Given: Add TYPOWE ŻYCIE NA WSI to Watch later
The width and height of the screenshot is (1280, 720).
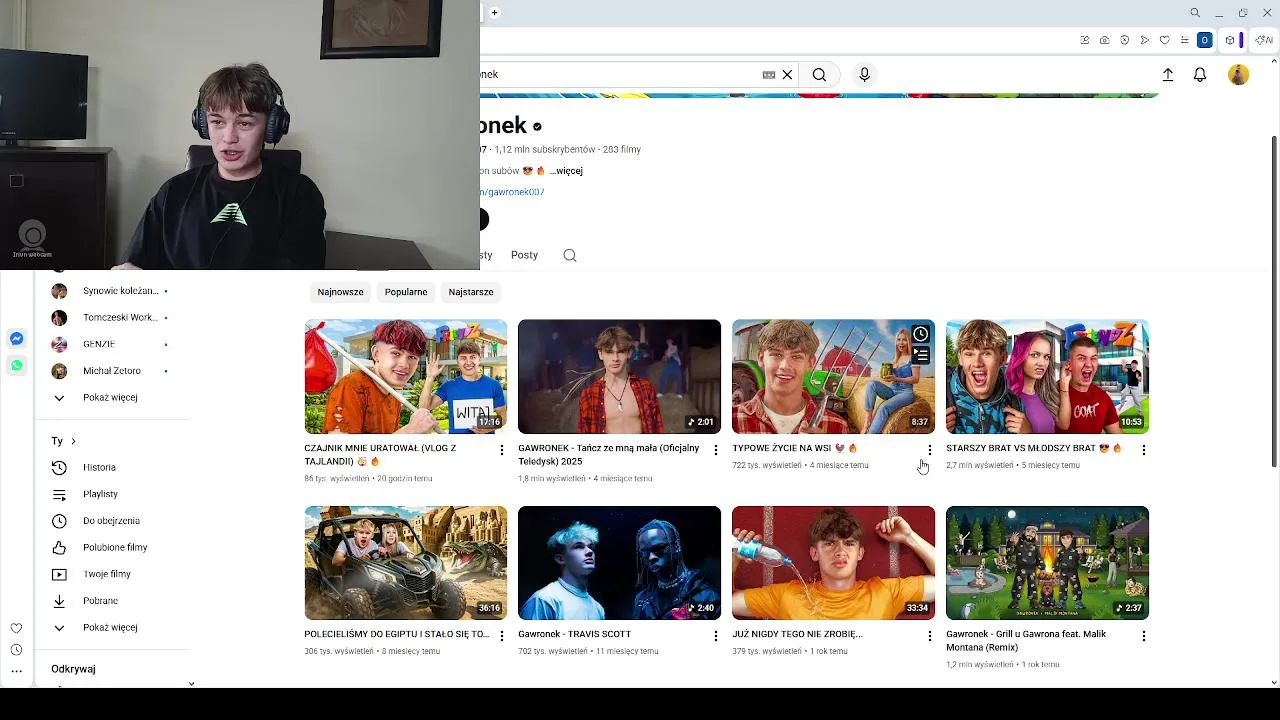Looking at the screenshot, I should coord(920,334).
